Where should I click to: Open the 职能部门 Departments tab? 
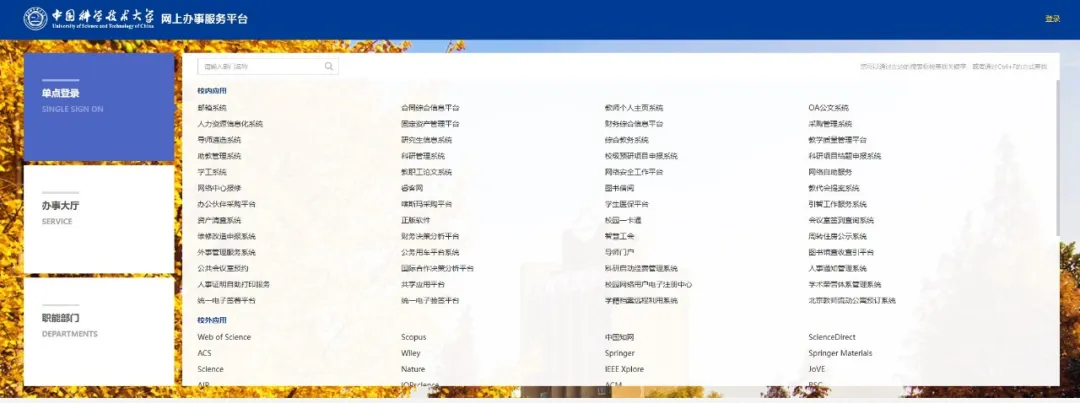(x=98, y=331)
